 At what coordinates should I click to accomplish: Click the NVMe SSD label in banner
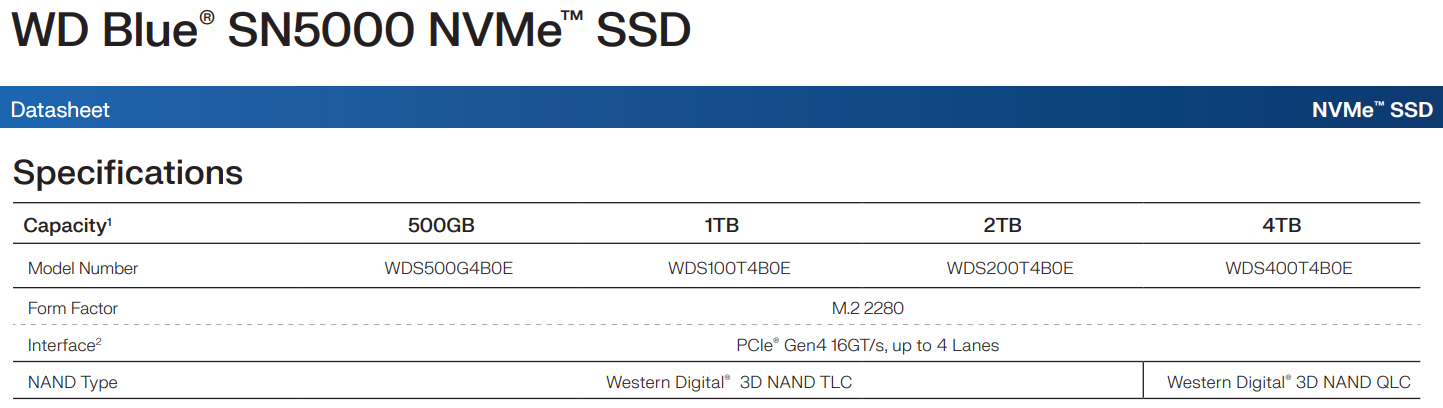point(1372,110)
